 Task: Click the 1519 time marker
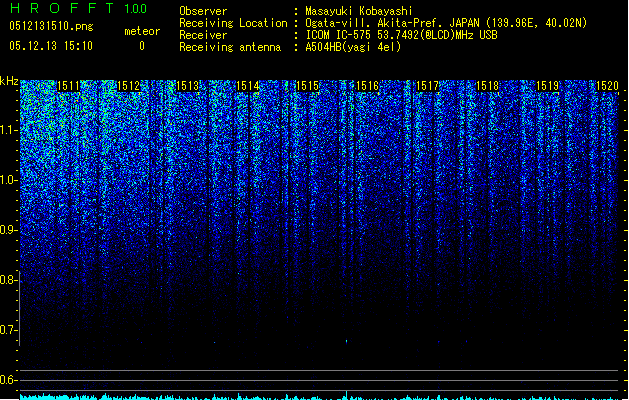point(548,86)
